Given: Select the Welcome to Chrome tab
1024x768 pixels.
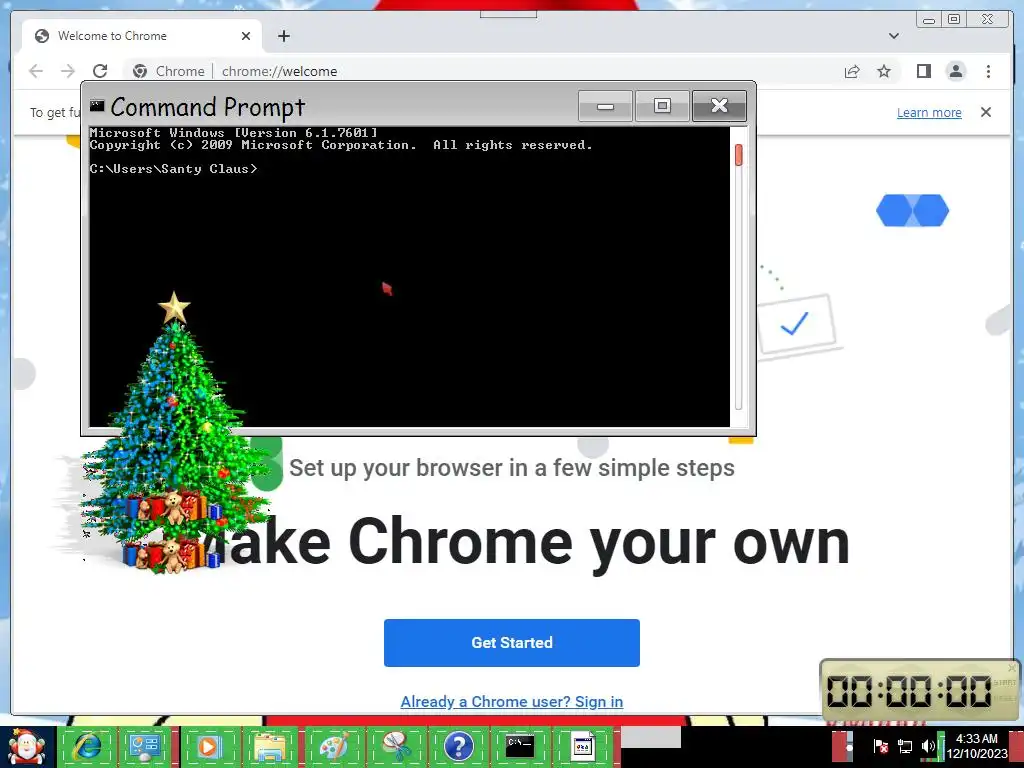Looking at the screenshot, I should pyautogui.click(x=142, y=36).
